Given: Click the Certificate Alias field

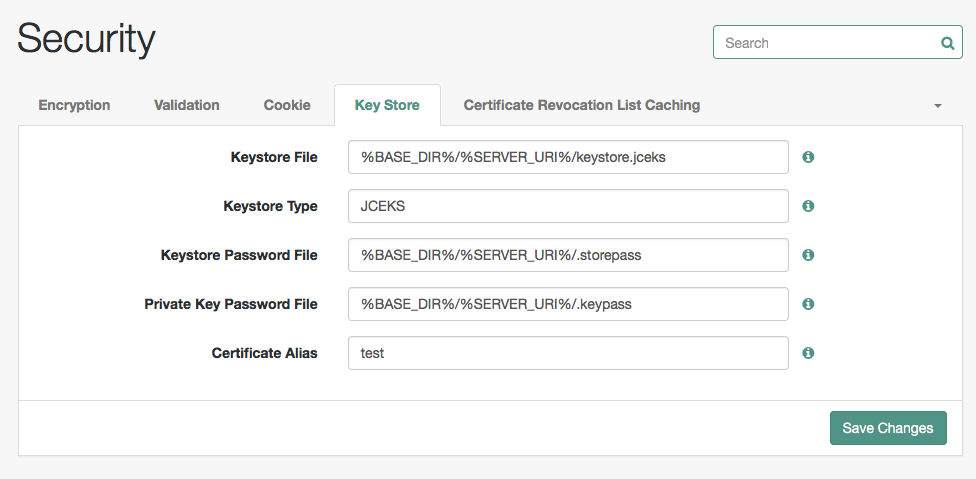Looking at the screenshot, I should (568, 353).
